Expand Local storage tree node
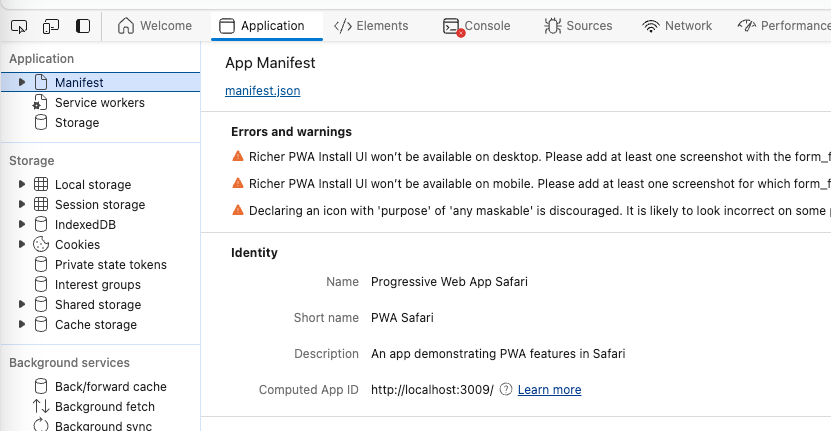Image resolution: width=831 pixels, height=431 pixels. (22, 185)
